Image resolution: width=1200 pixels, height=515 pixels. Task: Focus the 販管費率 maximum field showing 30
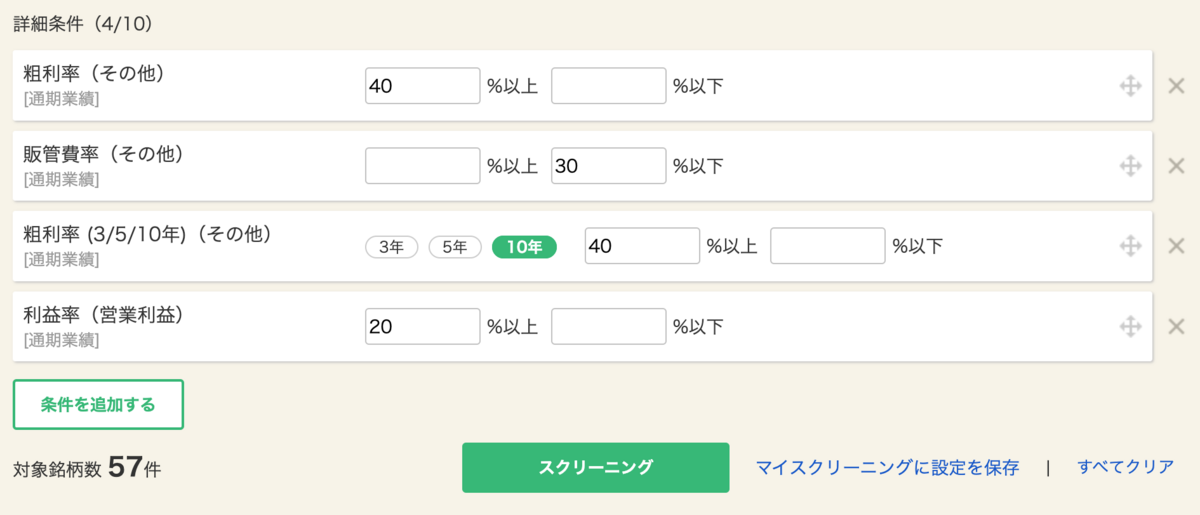click(x=609, y=166)
